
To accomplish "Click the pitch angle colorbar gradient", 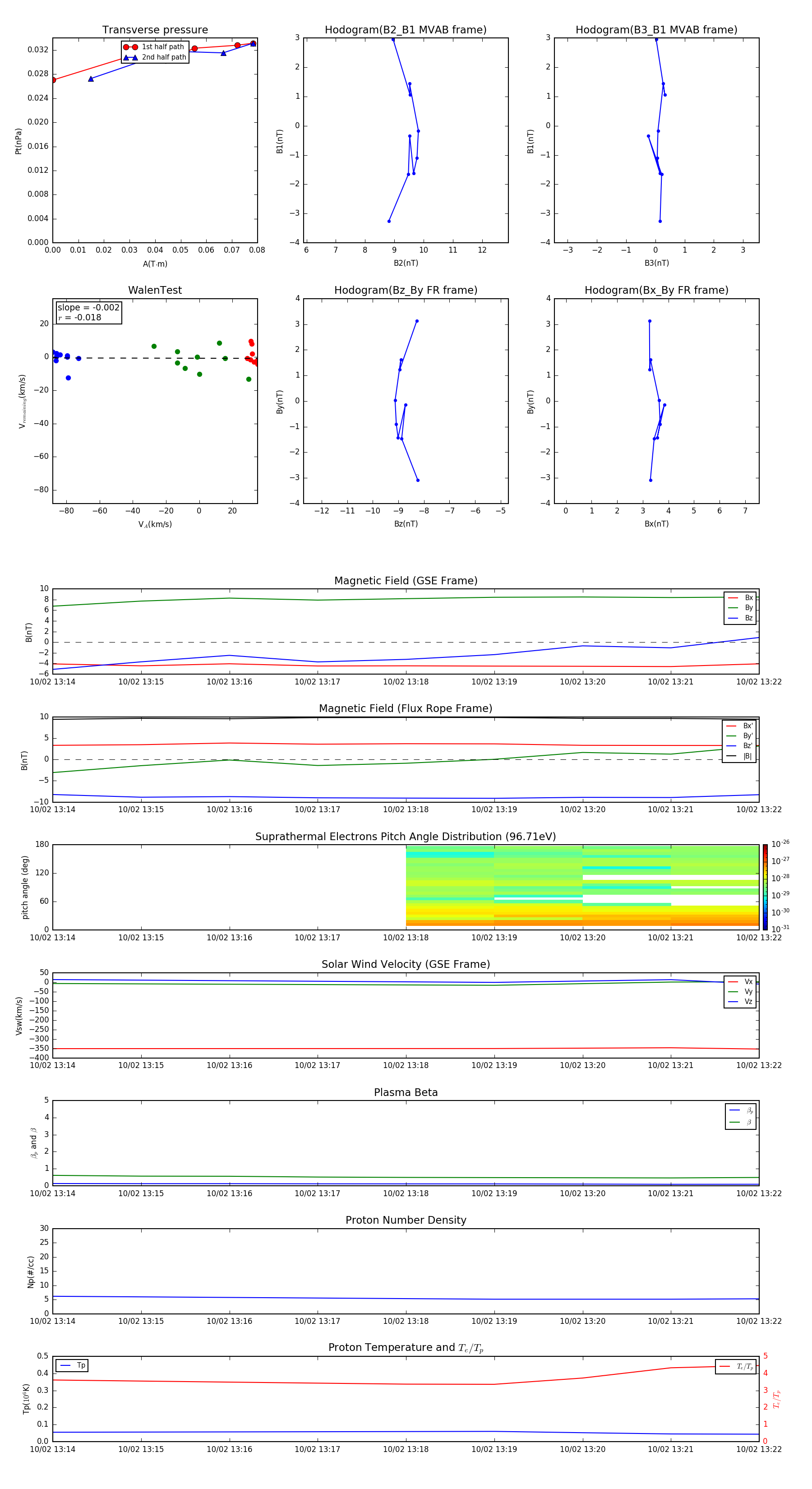I will [765, 887].
